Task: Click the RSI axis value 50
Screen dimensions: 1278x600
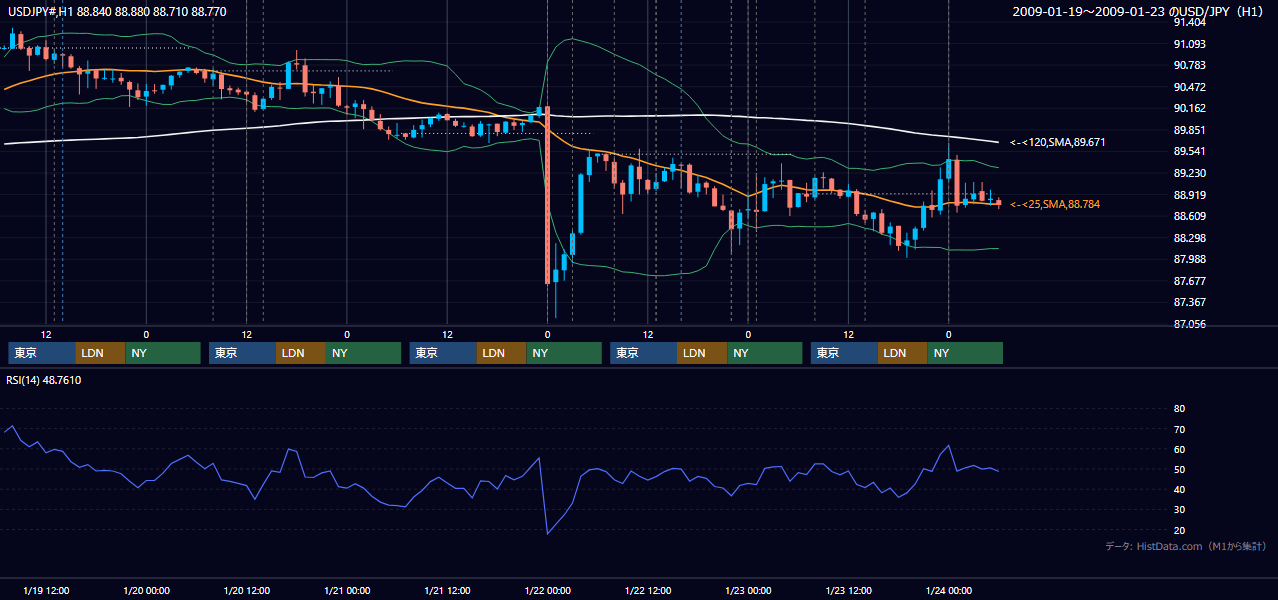Action: point(1179,469)
